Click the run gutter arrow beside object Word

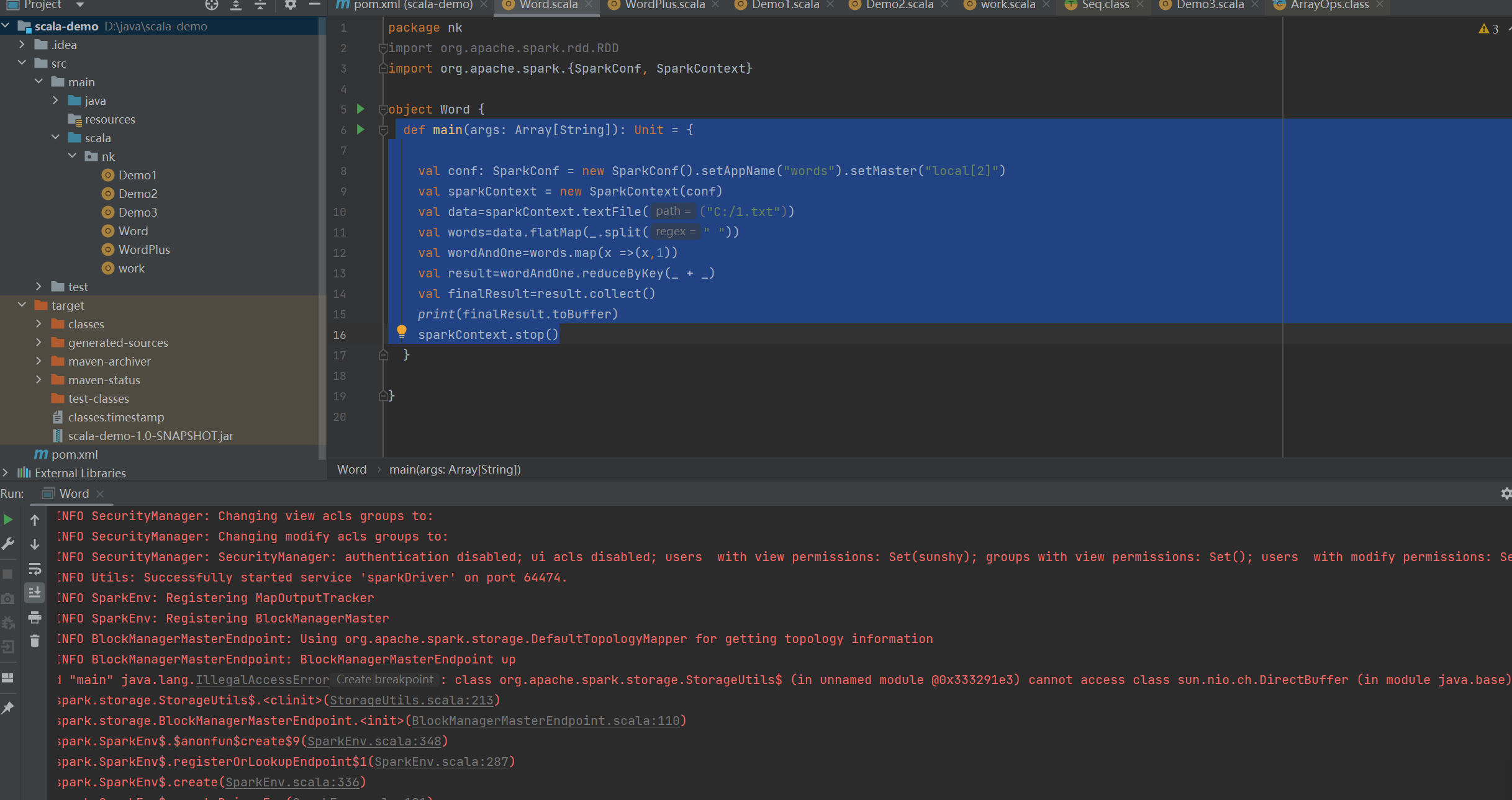[361, 109]
